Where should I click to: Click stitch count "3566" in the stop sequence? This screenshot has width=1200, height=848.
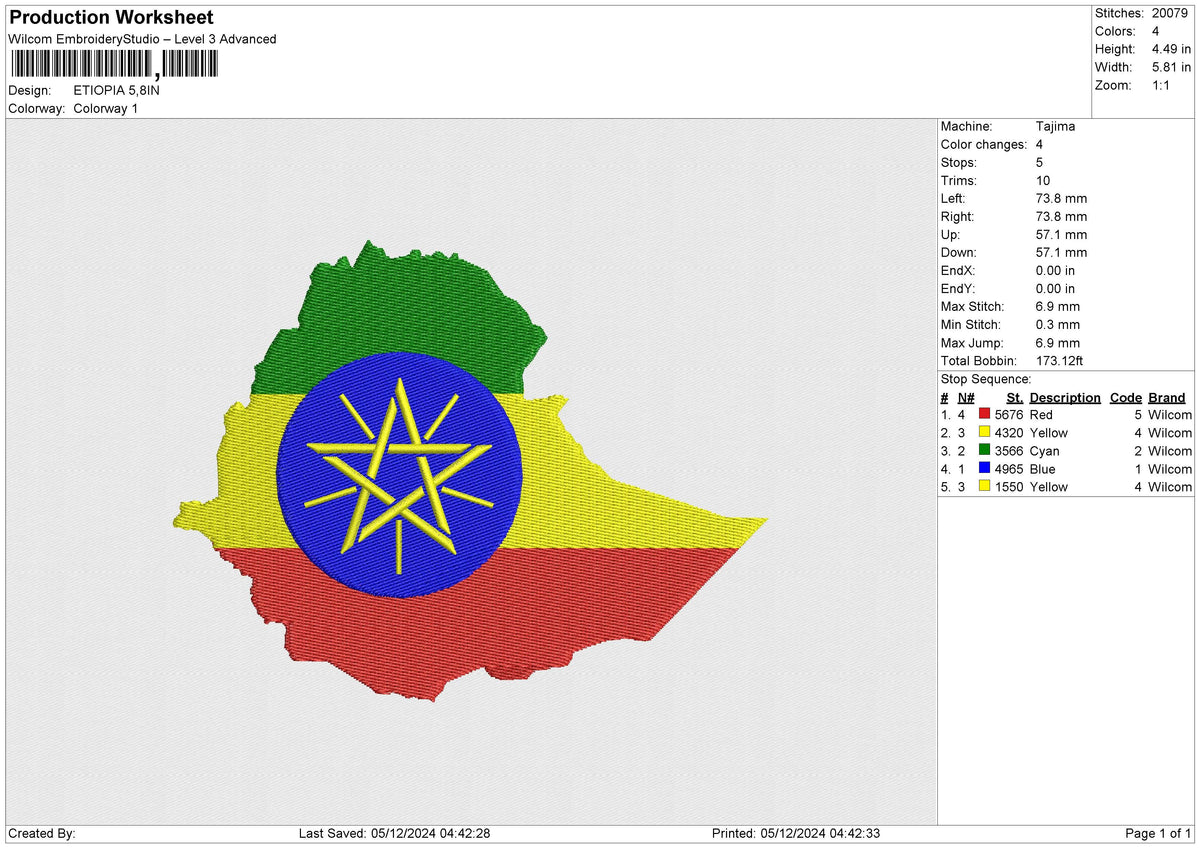[x=1009, y=450]
